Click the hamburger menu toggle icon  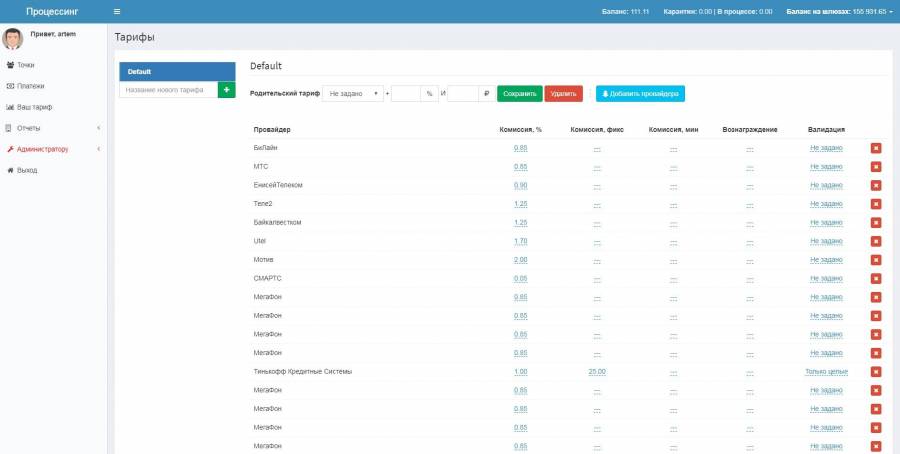[x=117, y=12]
